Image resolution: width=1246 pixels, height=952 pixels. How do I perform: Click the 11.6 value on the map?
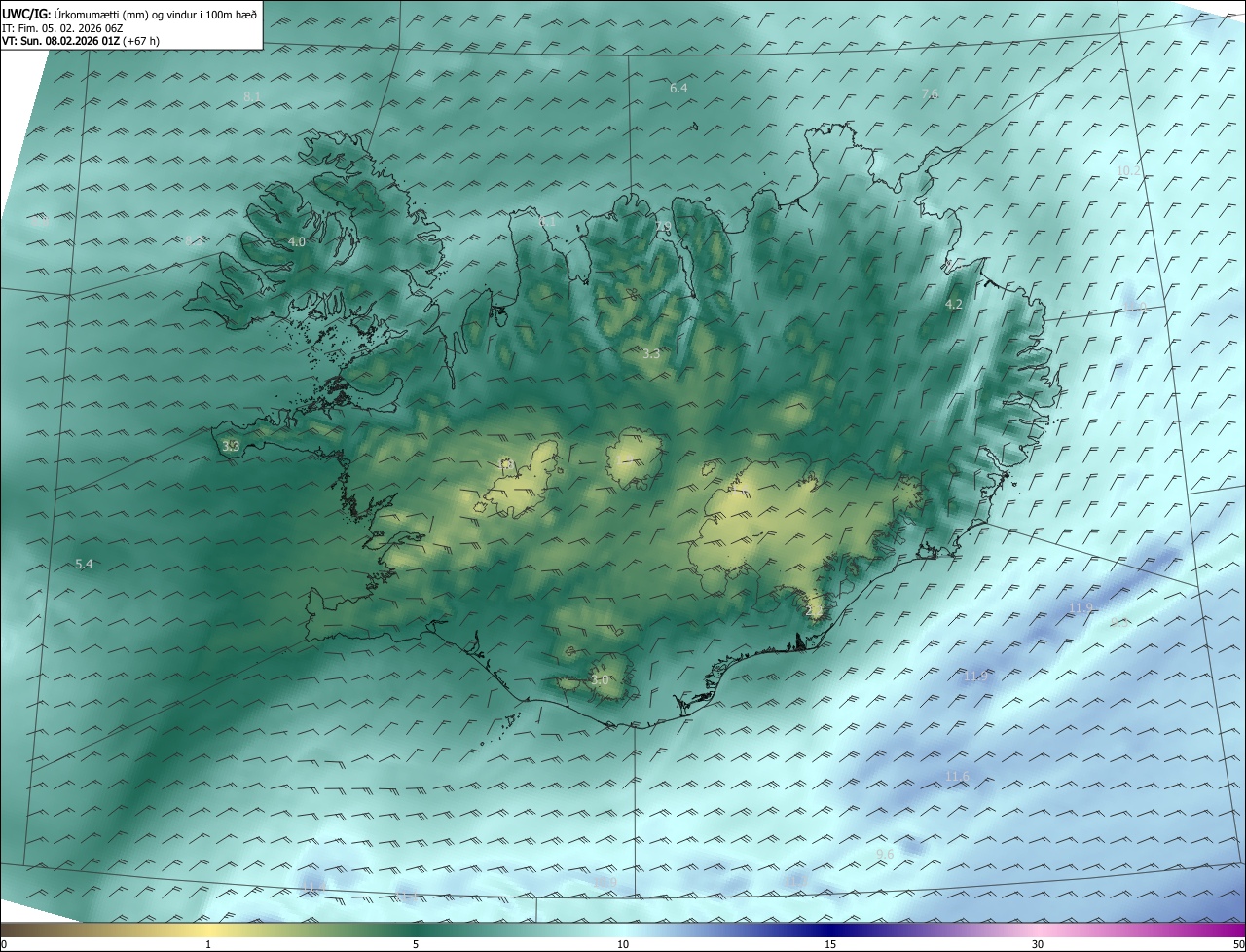click(x=957, y=776)
